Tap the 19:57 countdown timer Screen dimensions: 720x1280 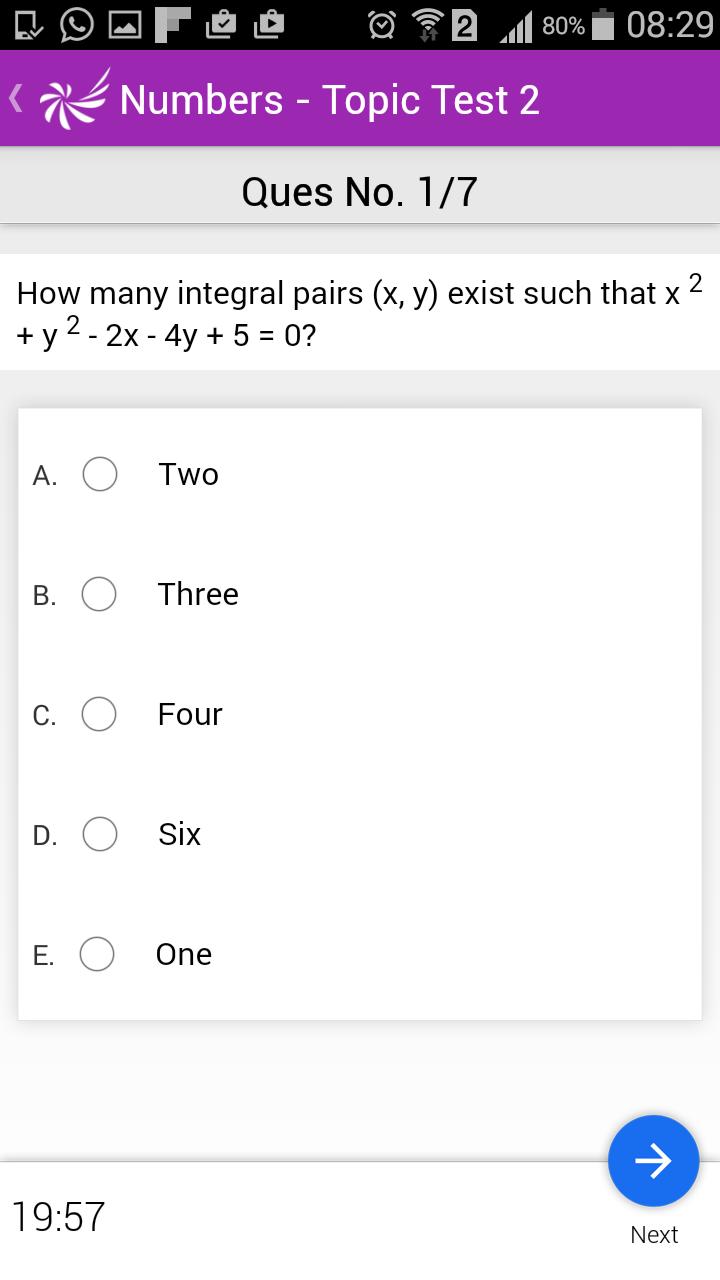point(58,1217)
